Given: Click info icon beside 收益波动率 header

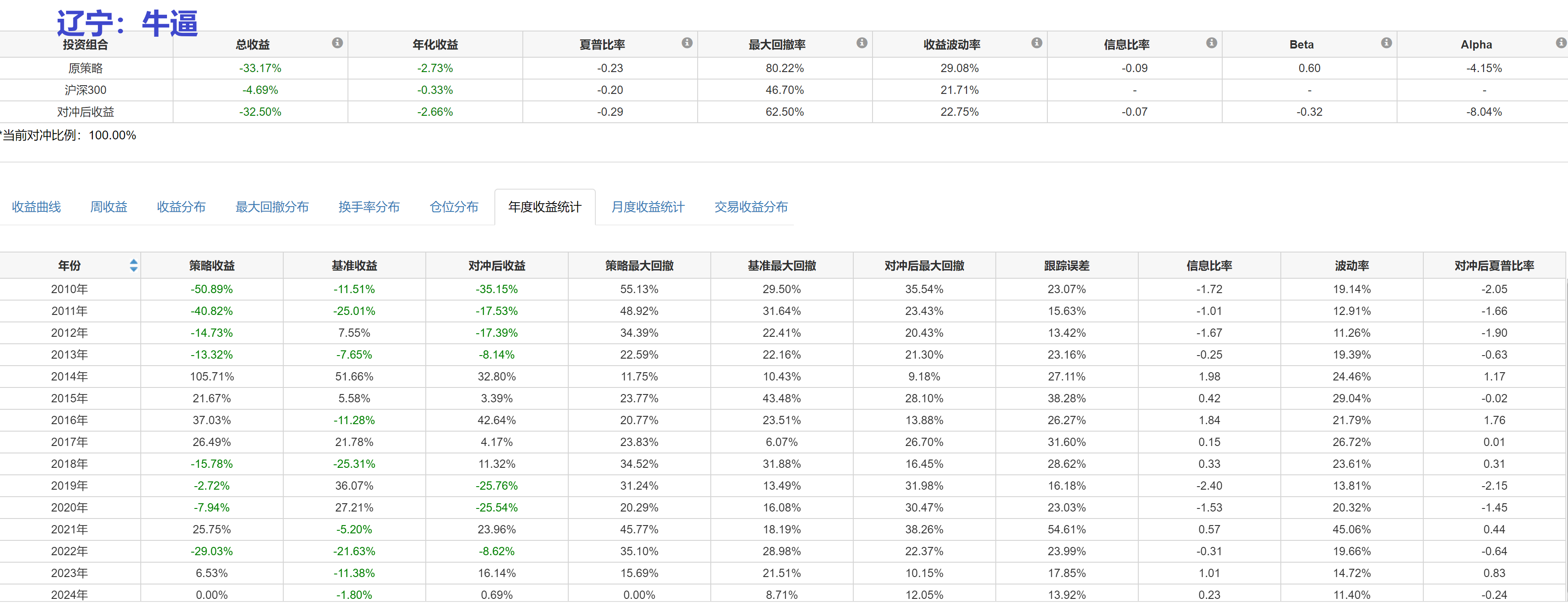Looking at the screenshot, I should [1036, 43].
